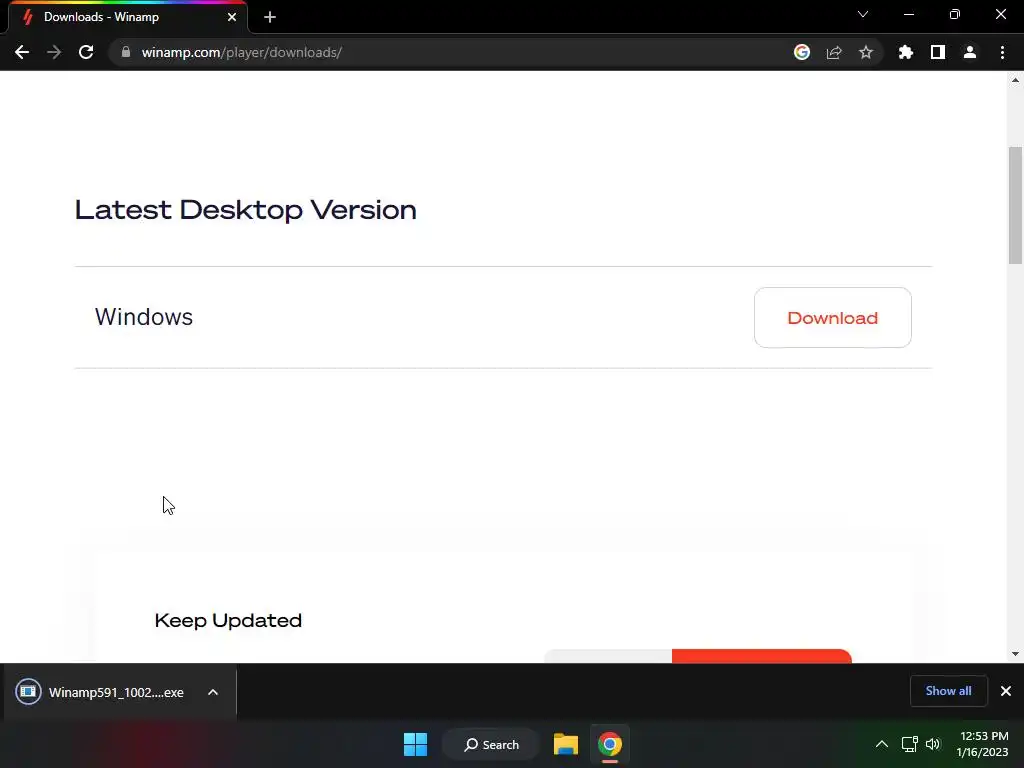Click the Latest Desktop Version heading
The width and height of the screenshot is (1024, 768).
point(246,210)
